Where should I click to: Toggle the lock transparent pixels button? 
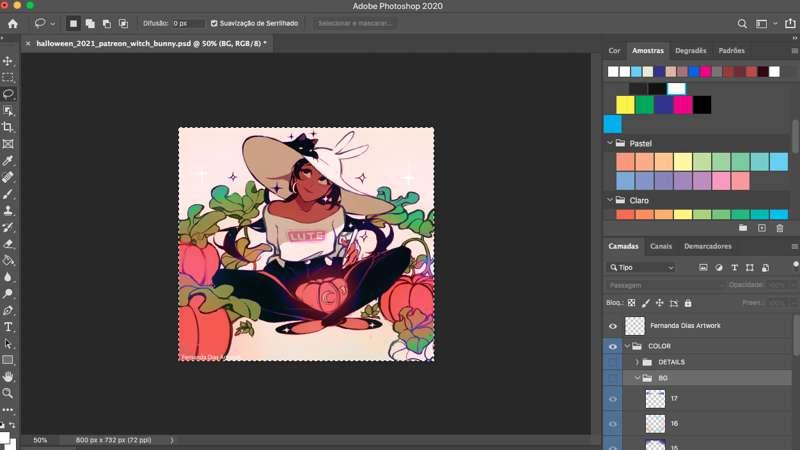click(632, 303)
